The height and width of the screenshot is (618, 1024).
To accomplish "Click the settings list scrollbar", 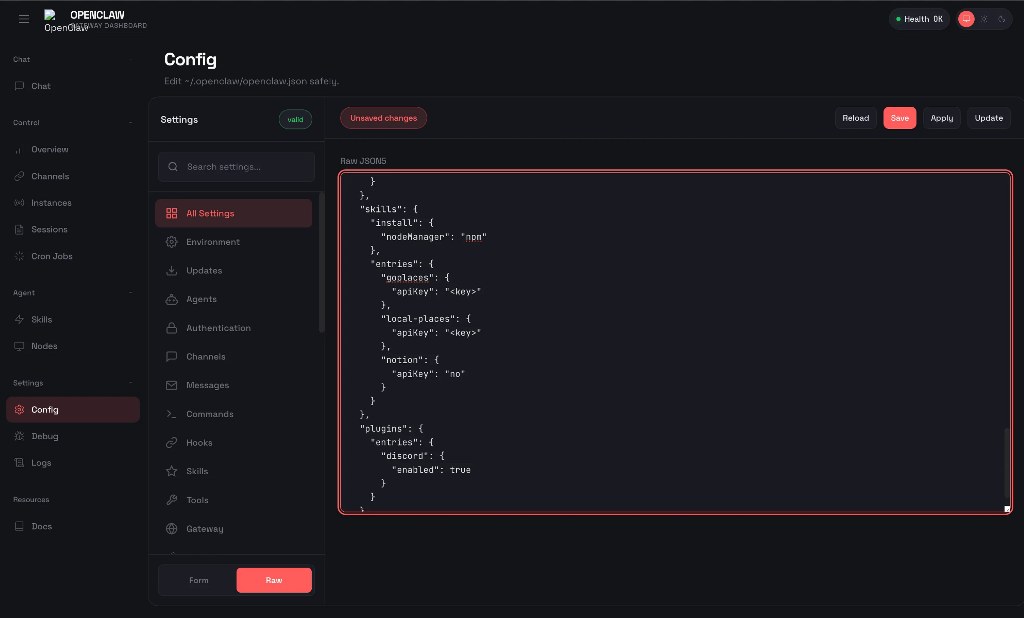I will [x=321, y=262].
